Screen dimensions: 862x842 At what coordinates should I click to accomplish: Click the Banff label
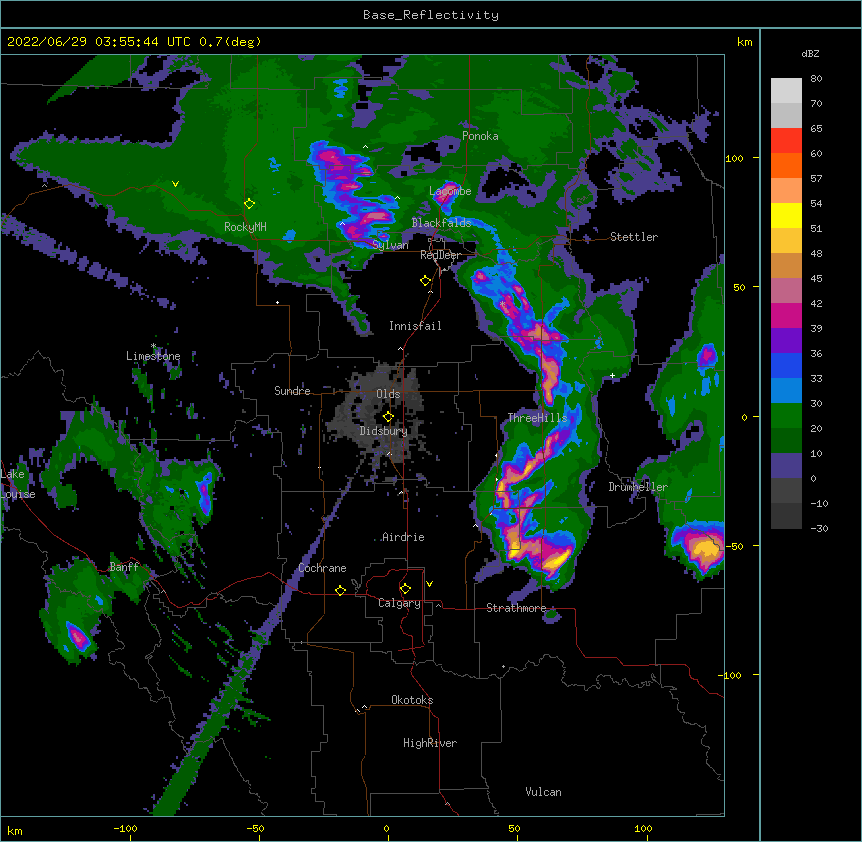(x=124, y=567)
